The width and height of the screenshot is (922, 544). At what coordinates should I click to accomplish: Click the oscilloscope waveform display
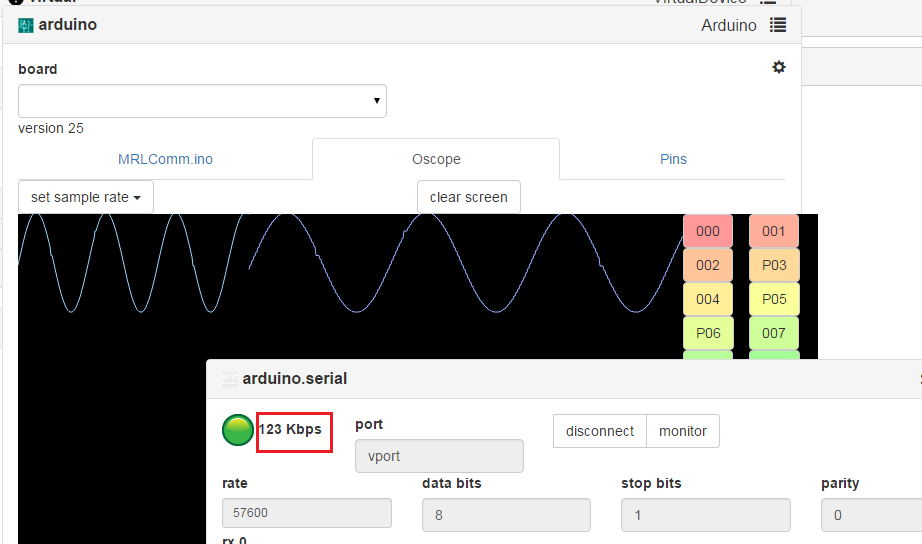pos(350,286)
